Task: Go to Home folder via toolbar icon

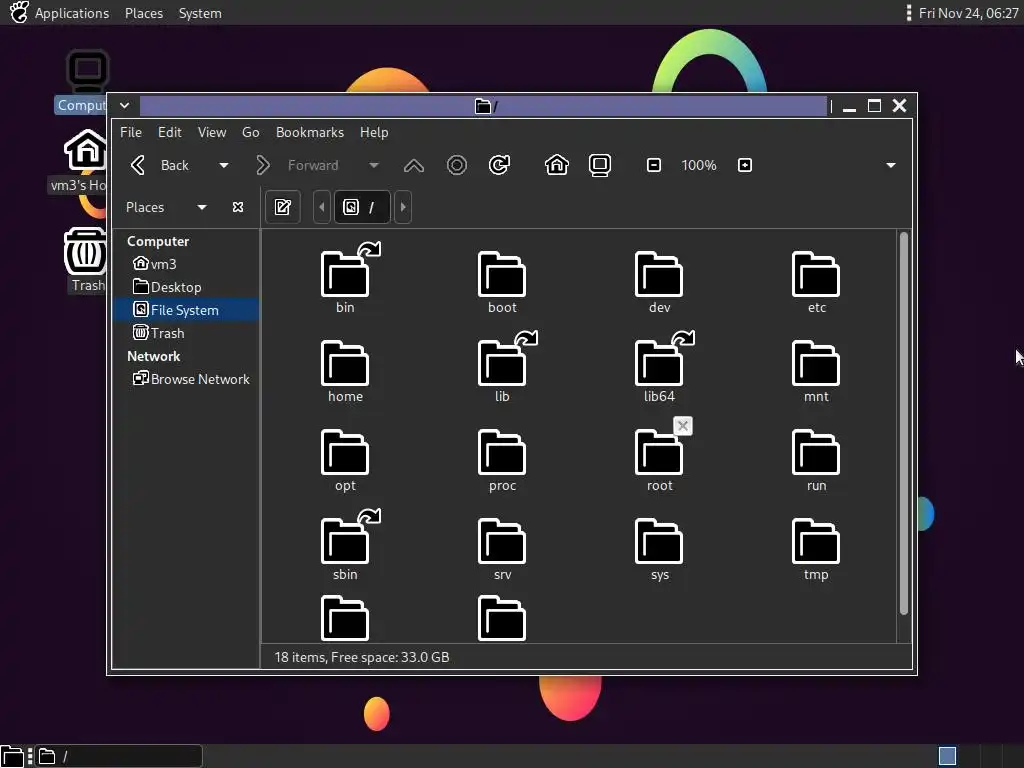Action: click(557, 165)
